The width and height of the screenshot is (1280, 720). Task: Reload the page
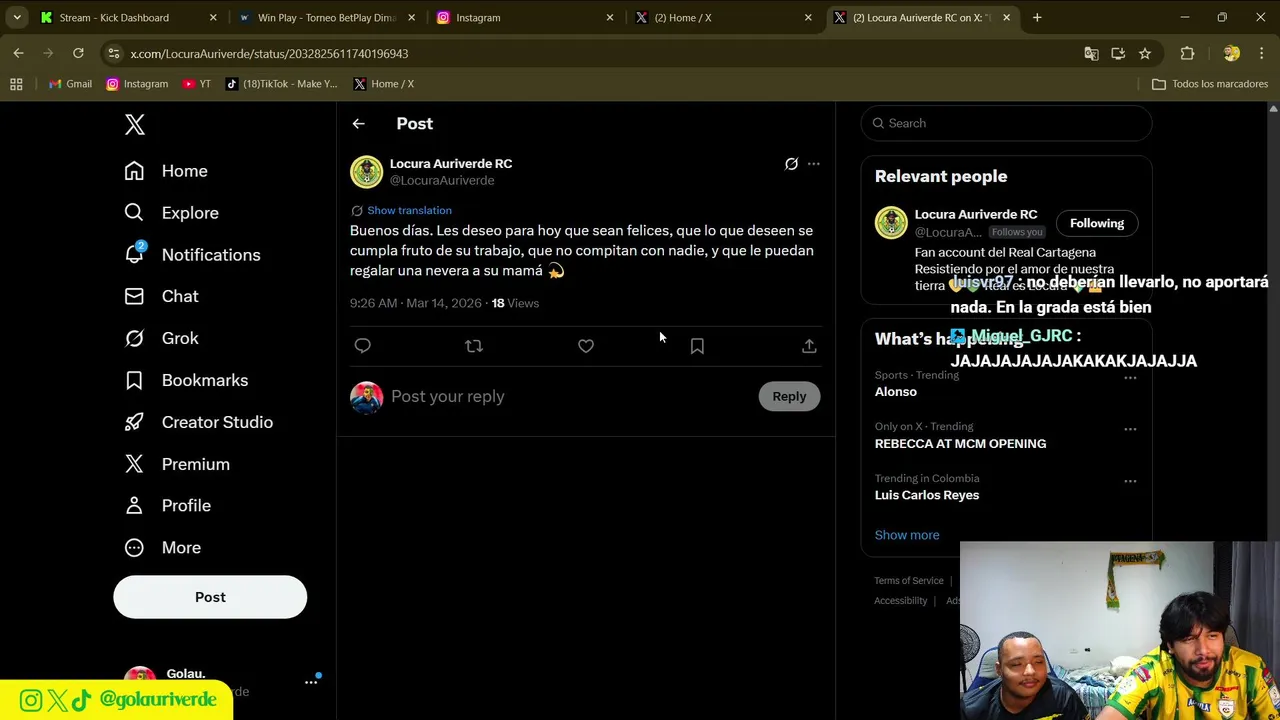[x=78, y=53]
